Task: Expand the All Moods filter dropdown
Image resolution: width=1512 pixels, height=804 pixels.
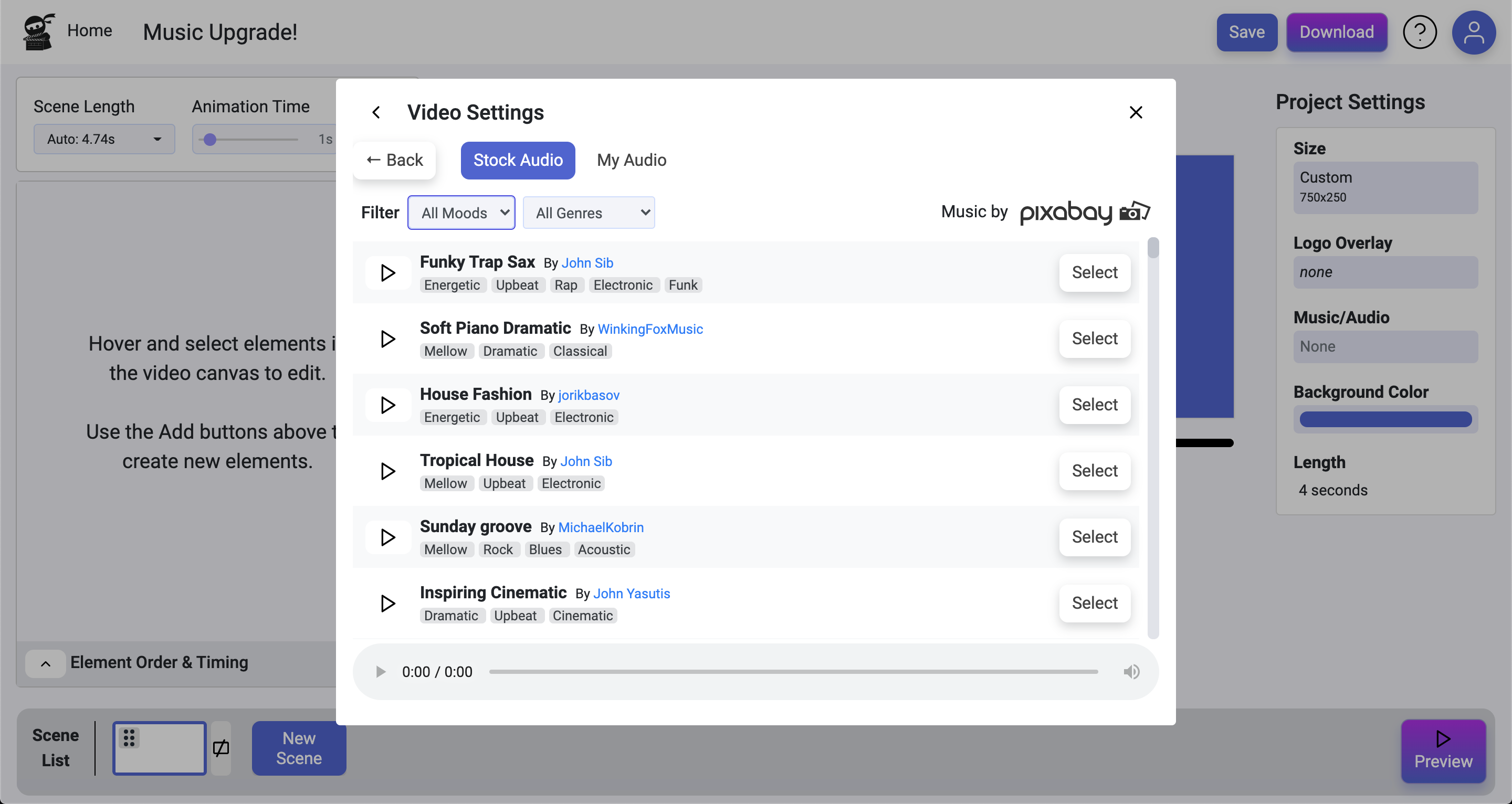Action: 462,212
